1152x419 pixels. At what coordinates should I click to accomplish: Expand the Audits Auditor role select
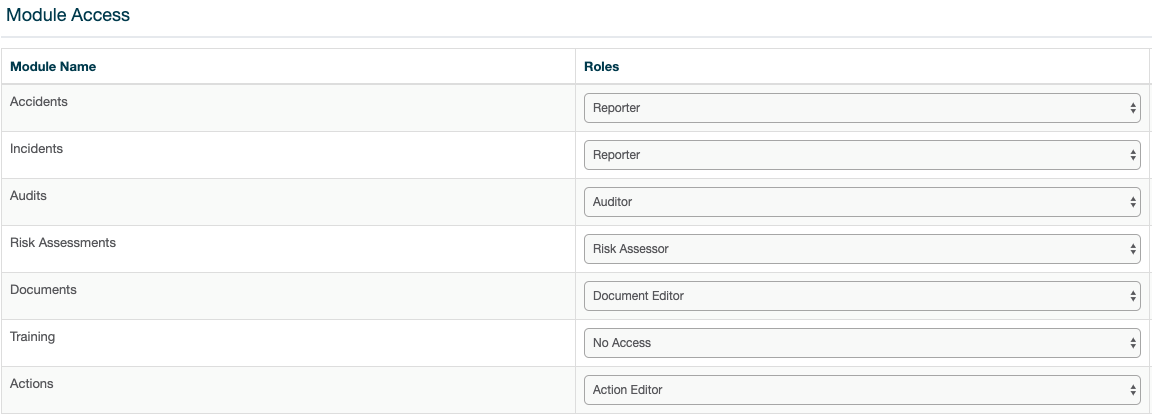[x=862, y=202]
